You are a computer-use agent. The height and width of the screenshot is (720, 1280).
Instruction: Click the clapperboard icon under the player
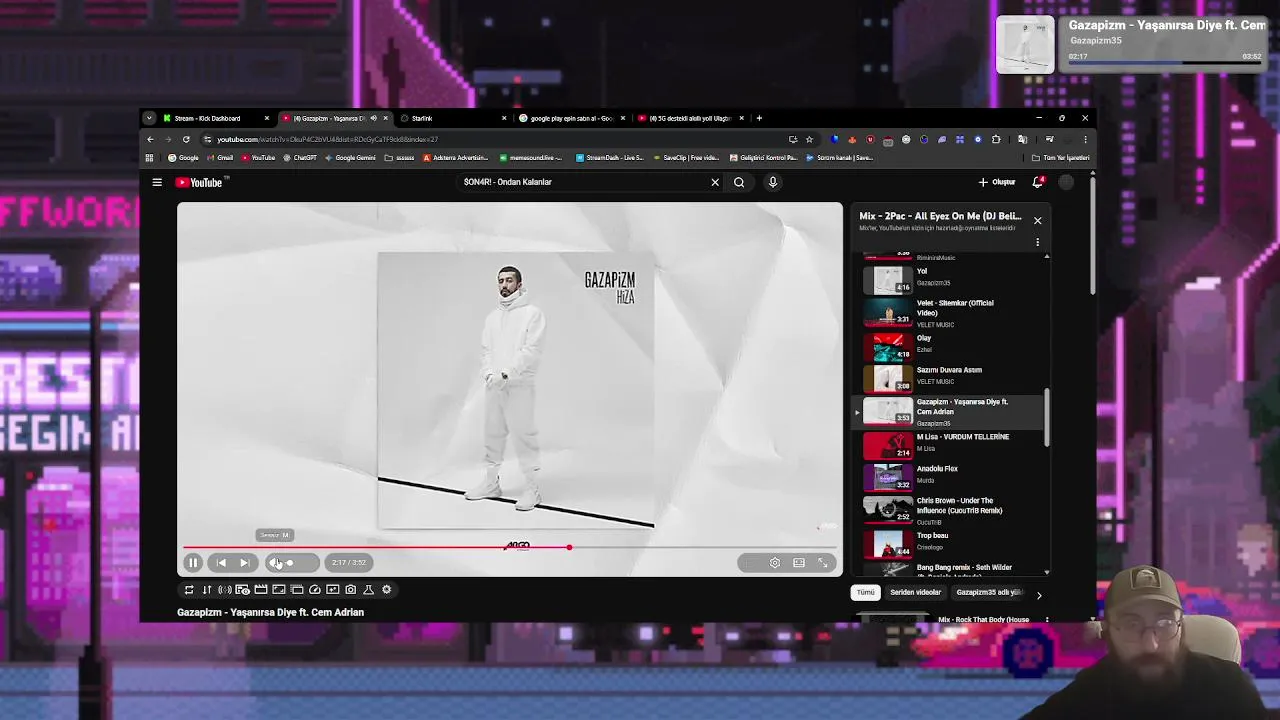coord(261,590)
